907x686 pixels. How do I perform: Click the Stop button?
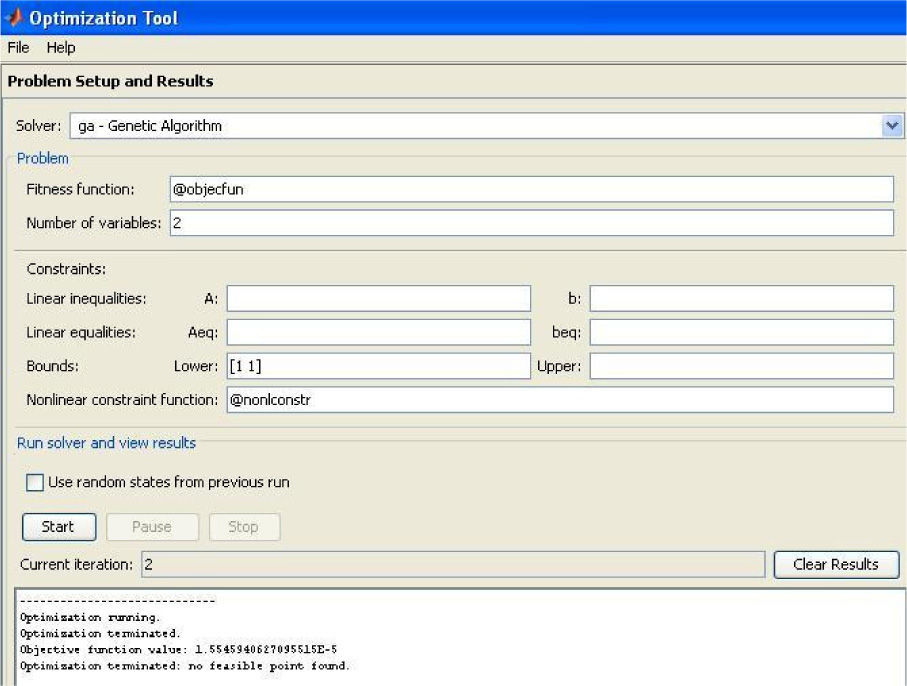pyautogui.click(x=243, y=527)
